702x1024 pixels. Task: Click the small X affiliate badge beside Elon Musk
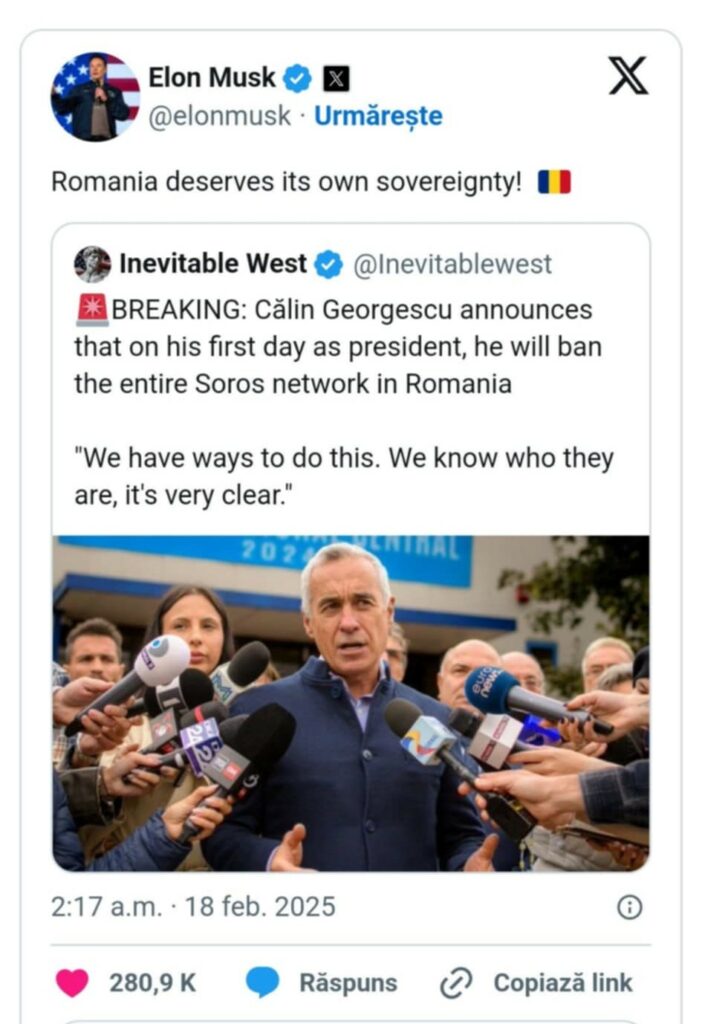[336, 78]
